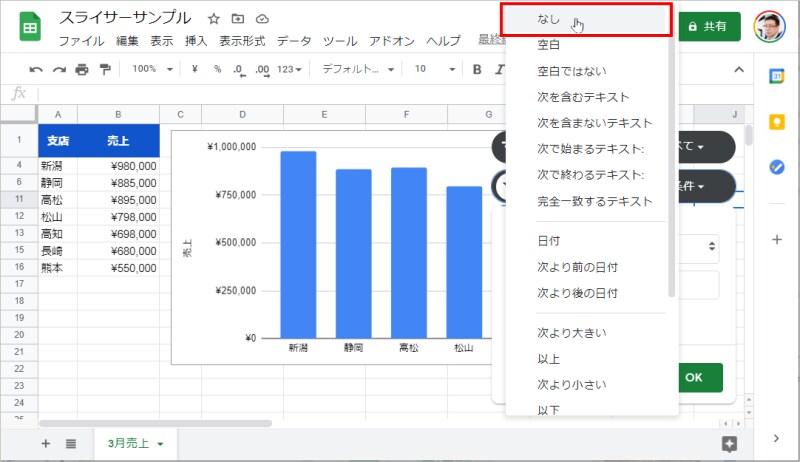Open the 3月売上 tab dropdown arrow
The width and height of the screenshot is (800, 462).
[x=160, y=444]
